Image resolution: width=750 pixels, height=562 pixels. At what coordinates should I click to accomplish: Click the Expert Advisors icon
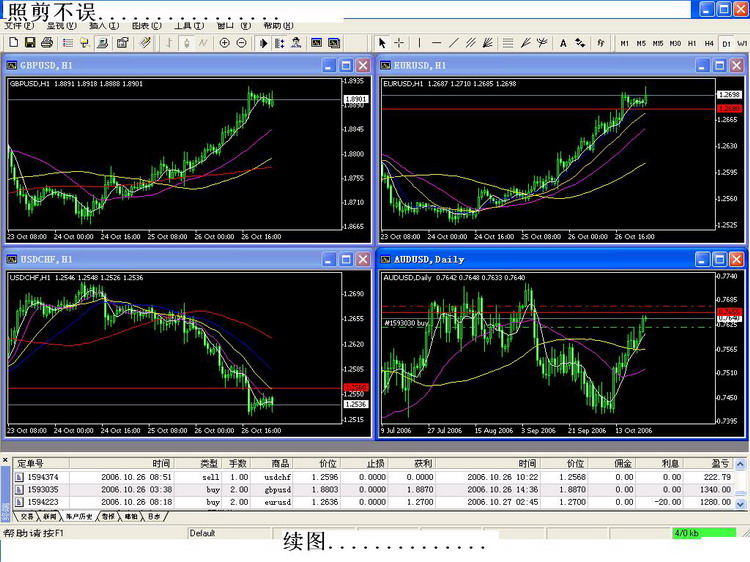pyautogui.click(x=297, y=43)
